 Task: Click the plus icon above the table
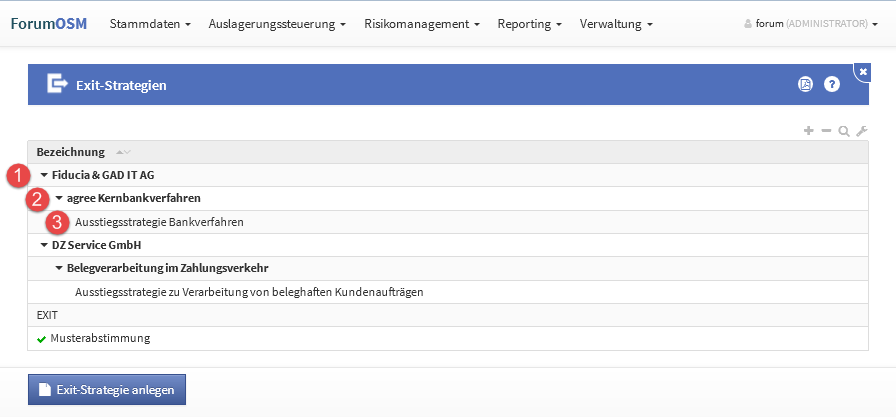pos(809,131)
